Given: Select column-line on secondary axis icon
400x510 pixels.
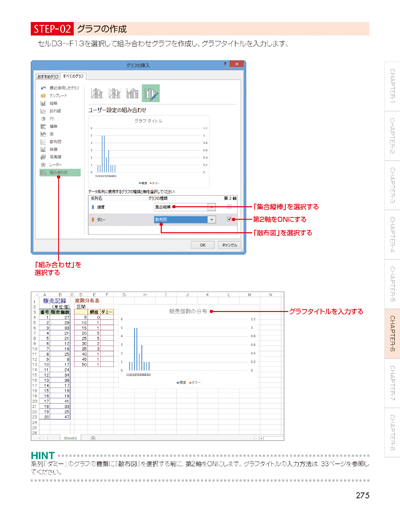Looking at the screenshot, I should pos(114,93).
